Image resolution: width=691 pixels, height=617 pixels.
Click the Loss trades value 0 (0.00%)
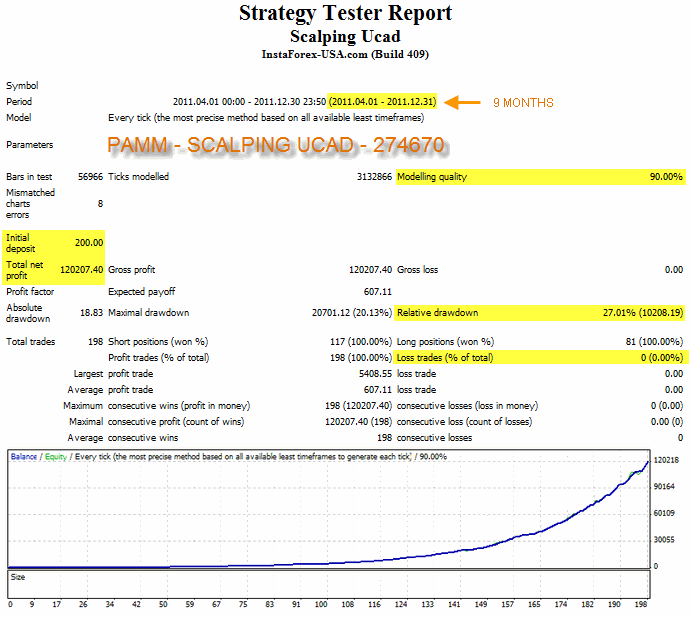662,358
